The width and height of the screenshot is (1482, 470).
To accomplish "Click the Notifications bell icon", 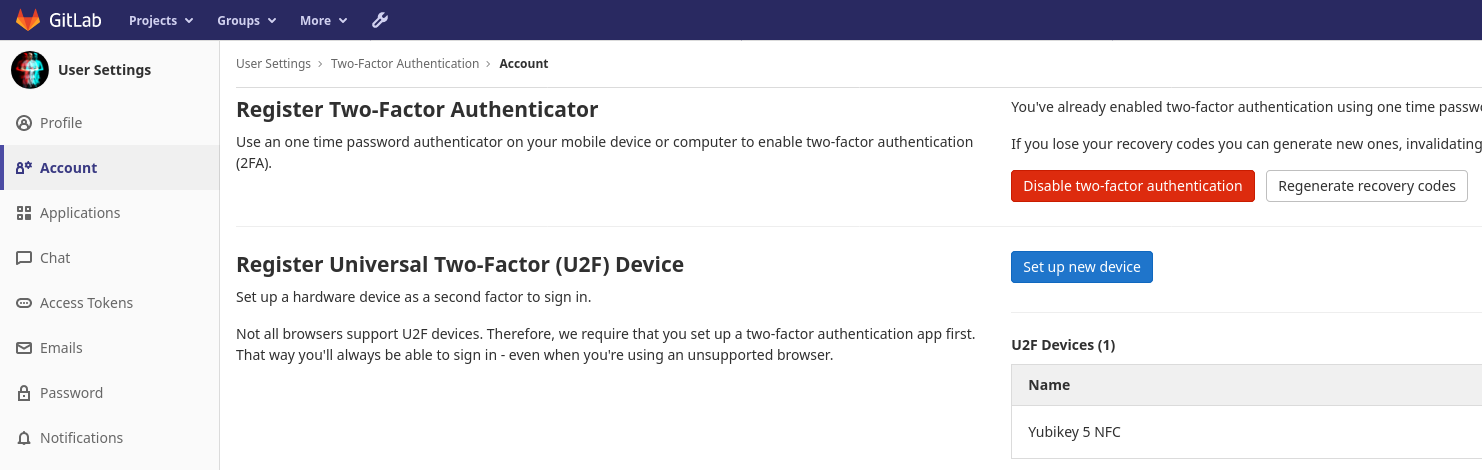I will [x=24, y=438].
